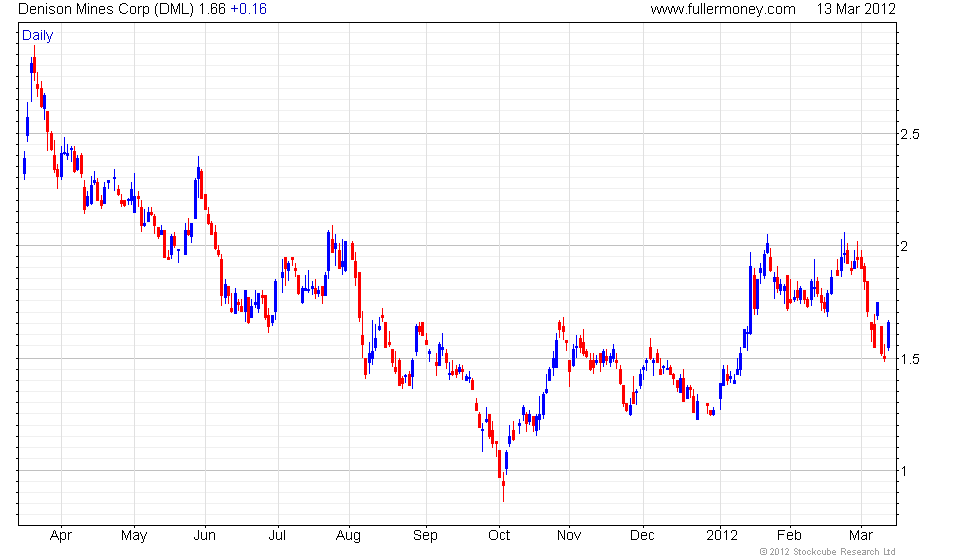980x560 pixels.
Task: Click the 'Mar' month label
Action: click(861, 536)
